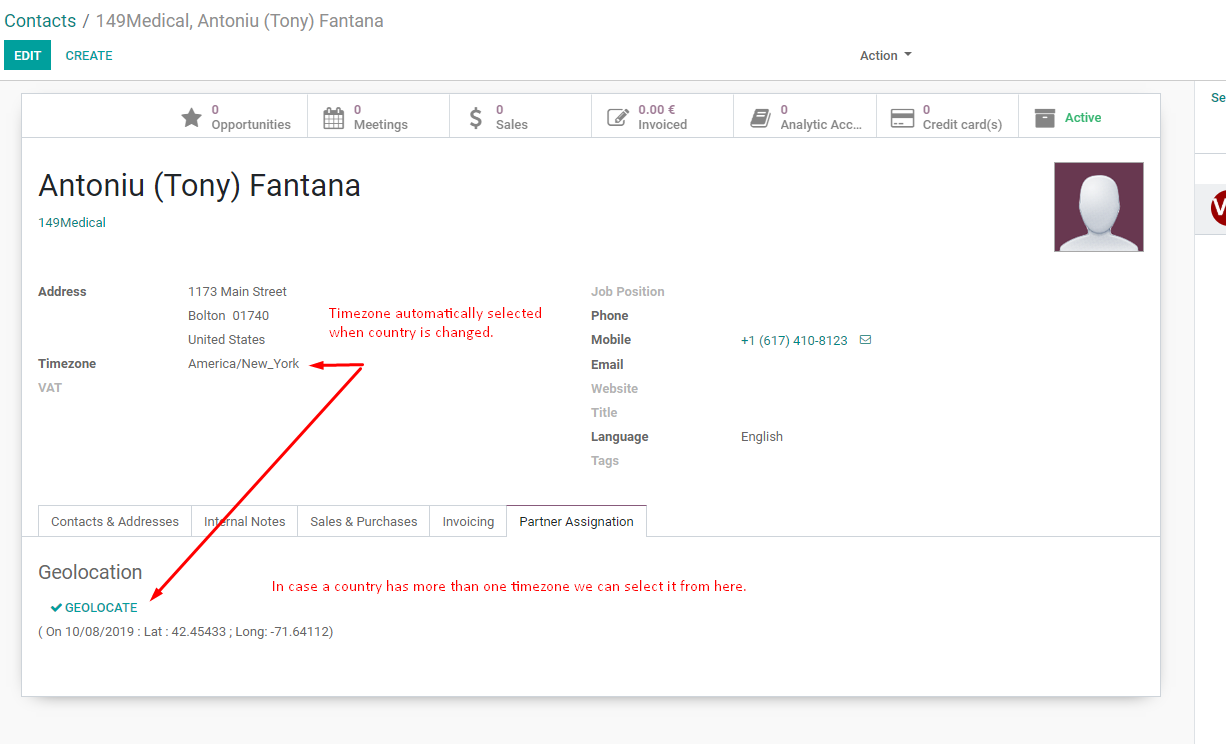This screenshot has width=1226, height=744.
Task: Go to the Invoicing tab
Action: (468, 522)
